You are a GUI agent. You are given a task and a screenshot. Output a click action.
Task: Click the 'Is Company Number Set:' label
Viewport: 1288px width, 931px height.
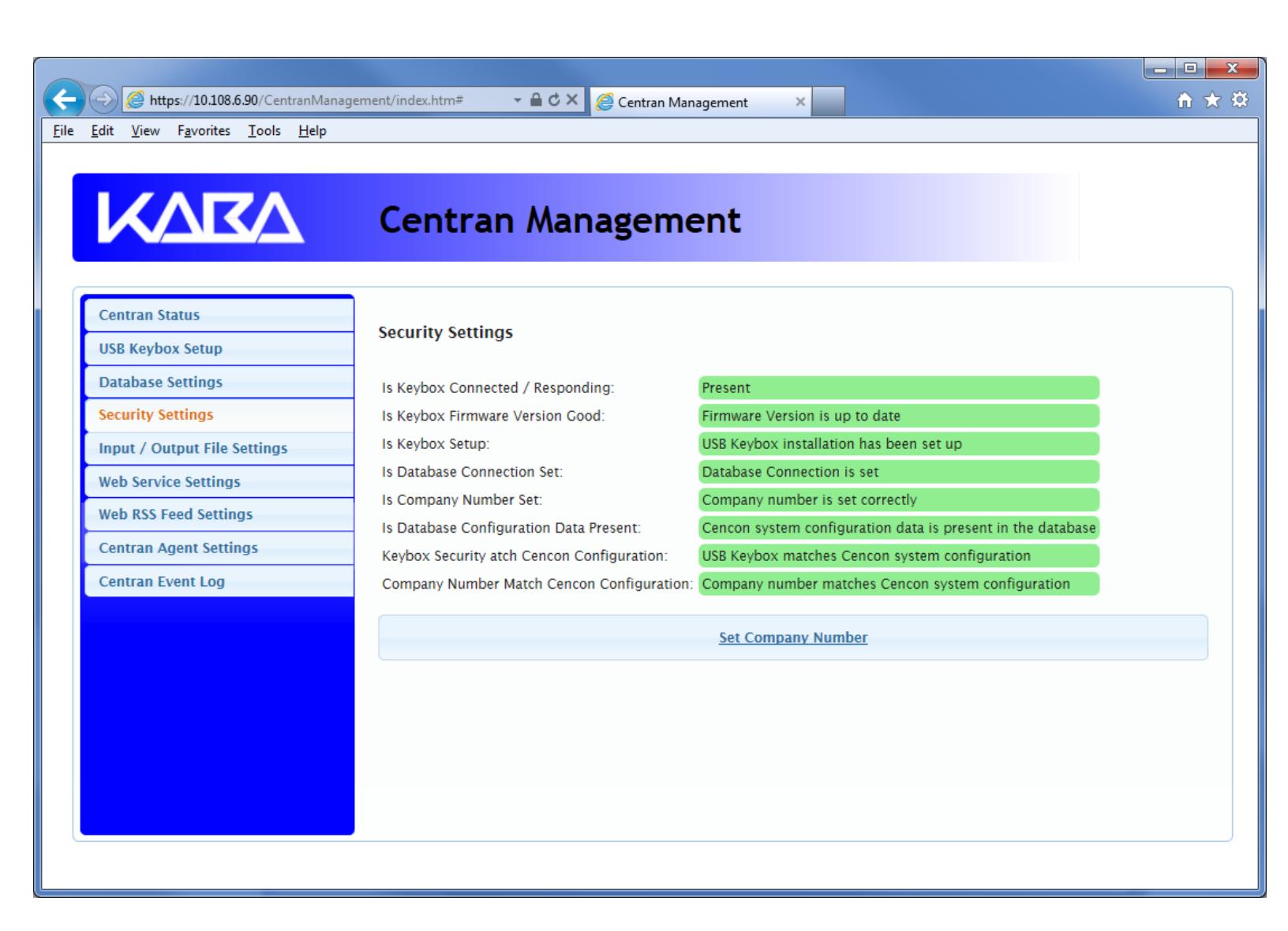[x=462, y=500]
